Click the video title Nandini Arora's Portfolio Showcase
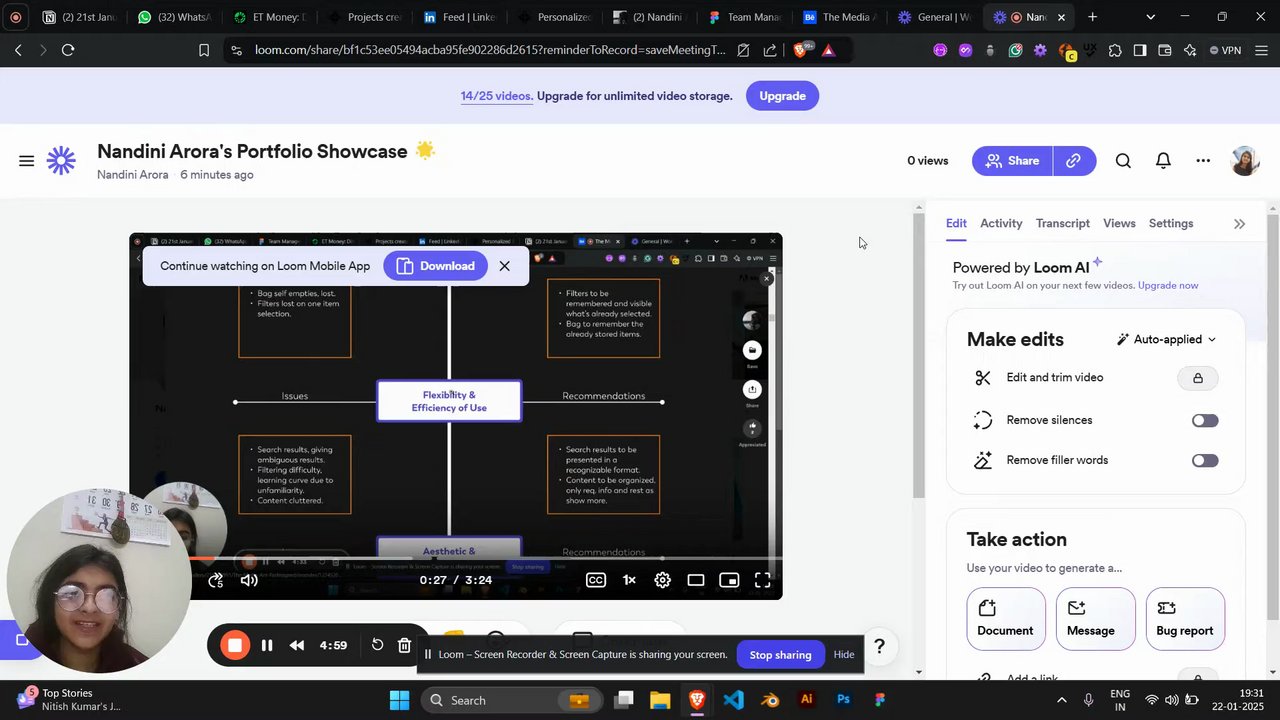The height and width of the screenshot is (720, 1280). [252, 152]
